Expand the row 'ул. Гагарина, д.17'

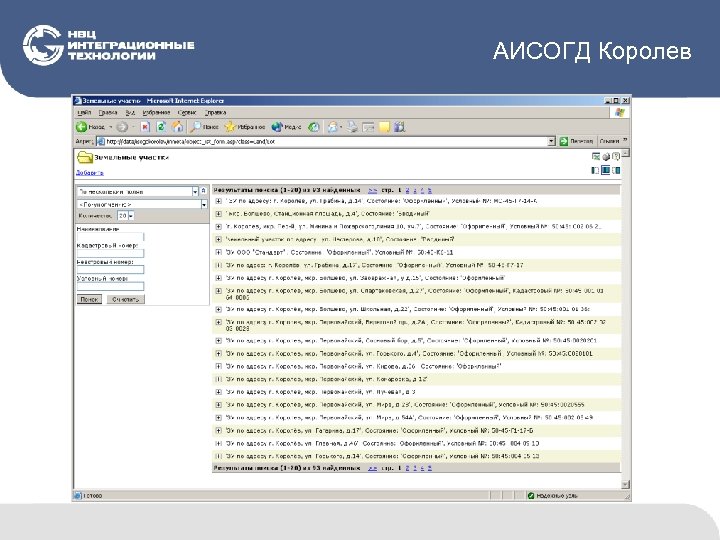point(218,431)
